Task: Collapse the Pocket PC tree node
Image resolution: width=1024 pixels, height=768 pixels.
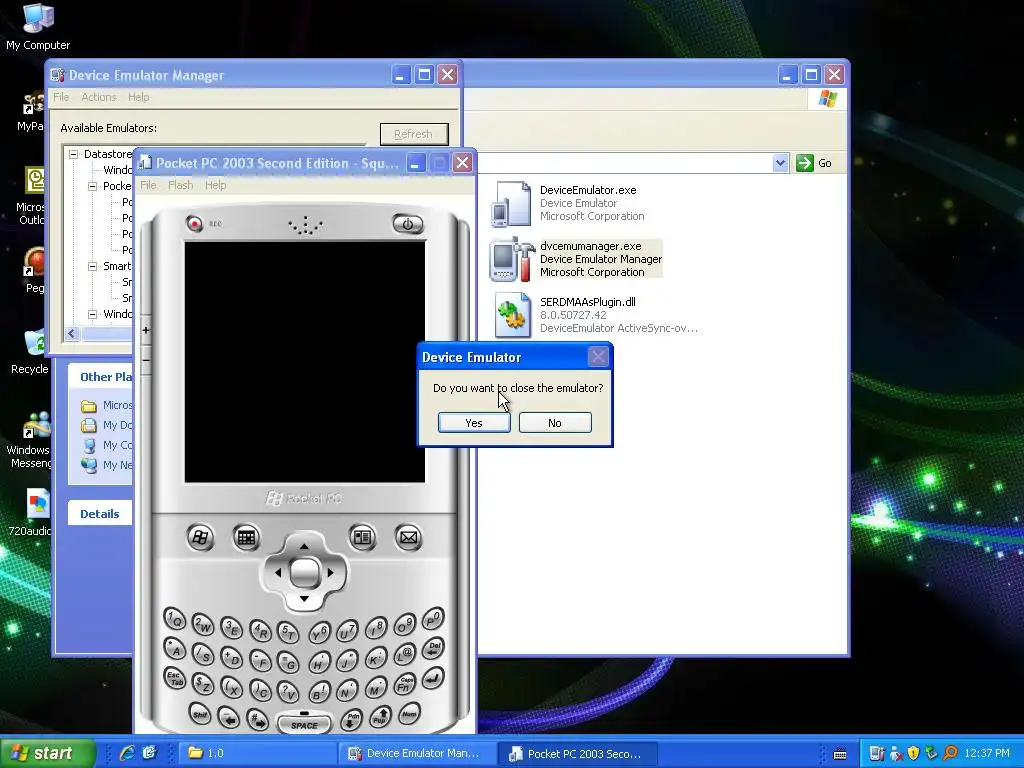Action: [92, 186]
